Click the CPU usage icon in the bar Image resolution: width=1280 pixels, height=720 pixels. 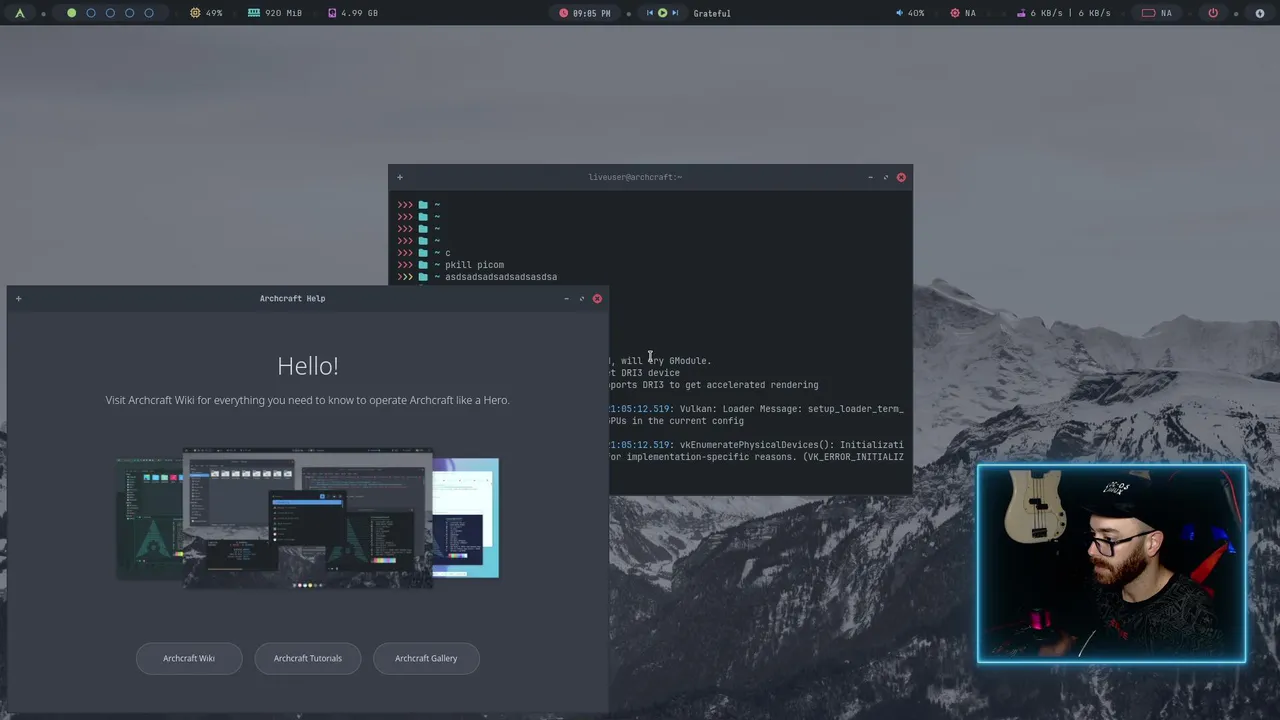pyautogui.click(x=195, y=13)
